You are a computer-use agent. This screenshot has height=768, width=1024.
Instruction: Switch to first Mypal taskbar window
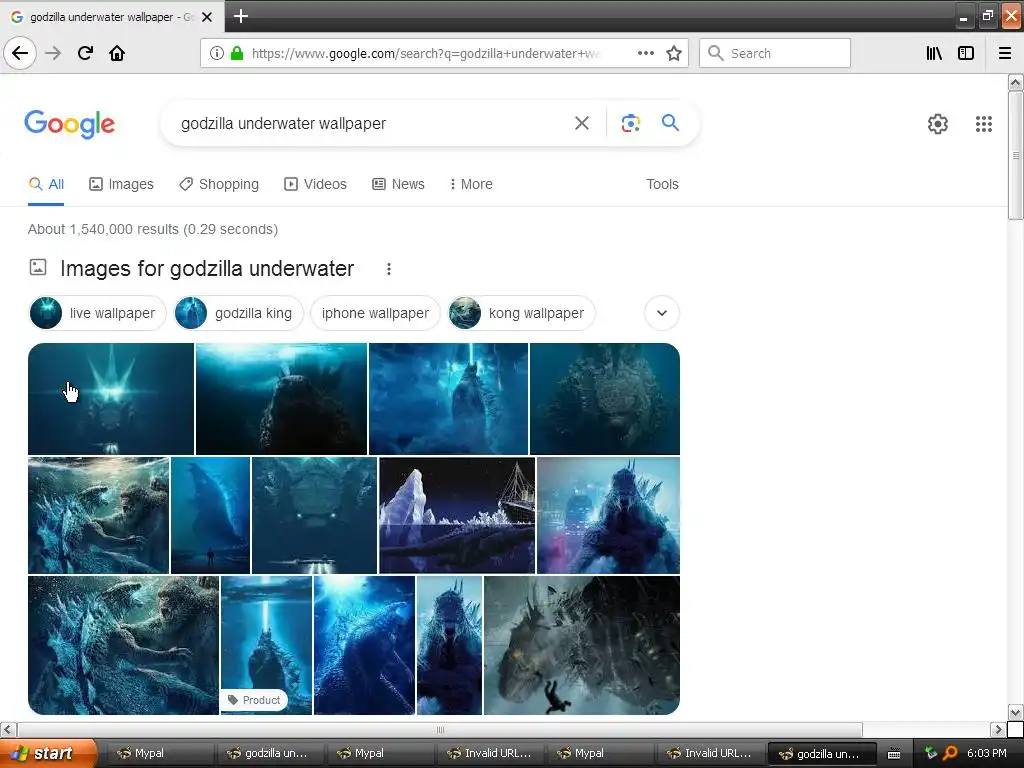(x=159, y=753)
